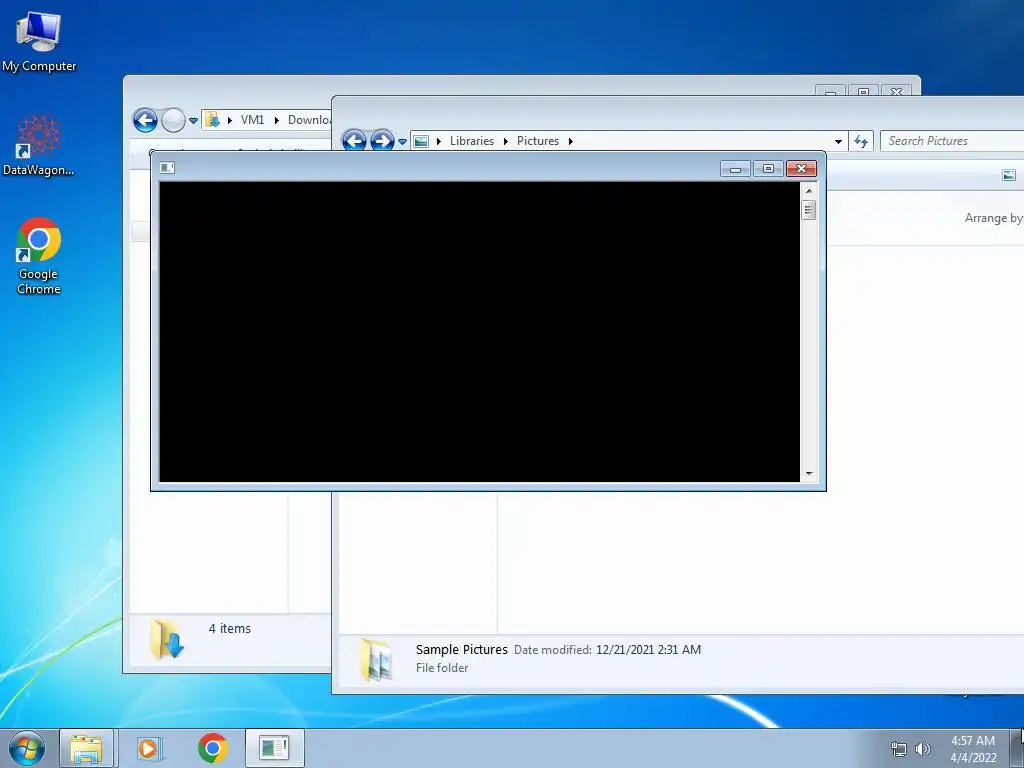Maximize the black console window

[768, 169]
